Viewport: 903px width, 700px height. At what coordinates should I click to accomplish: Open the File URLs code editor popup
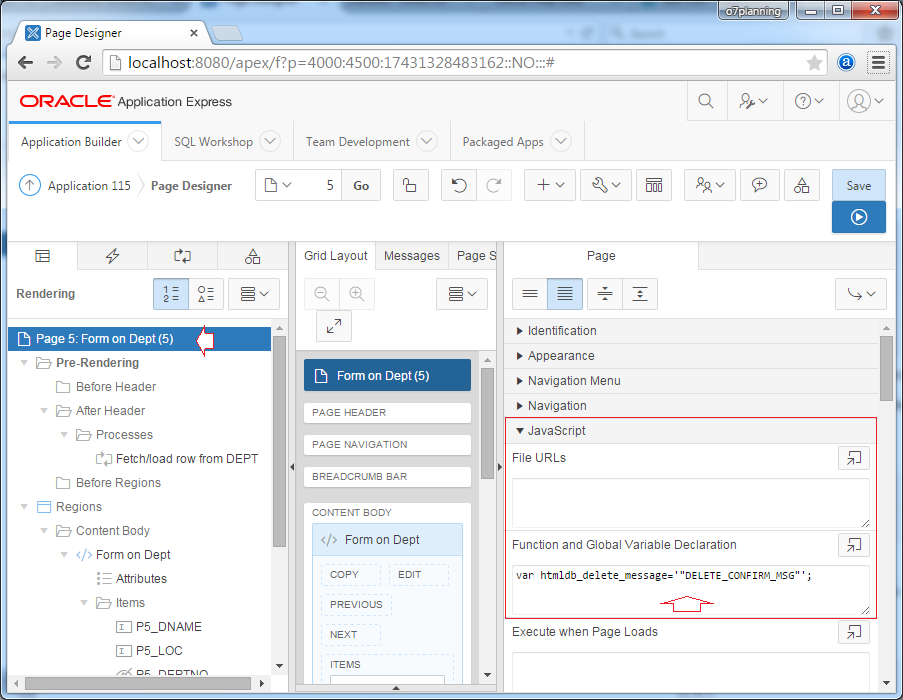[853, 458]
